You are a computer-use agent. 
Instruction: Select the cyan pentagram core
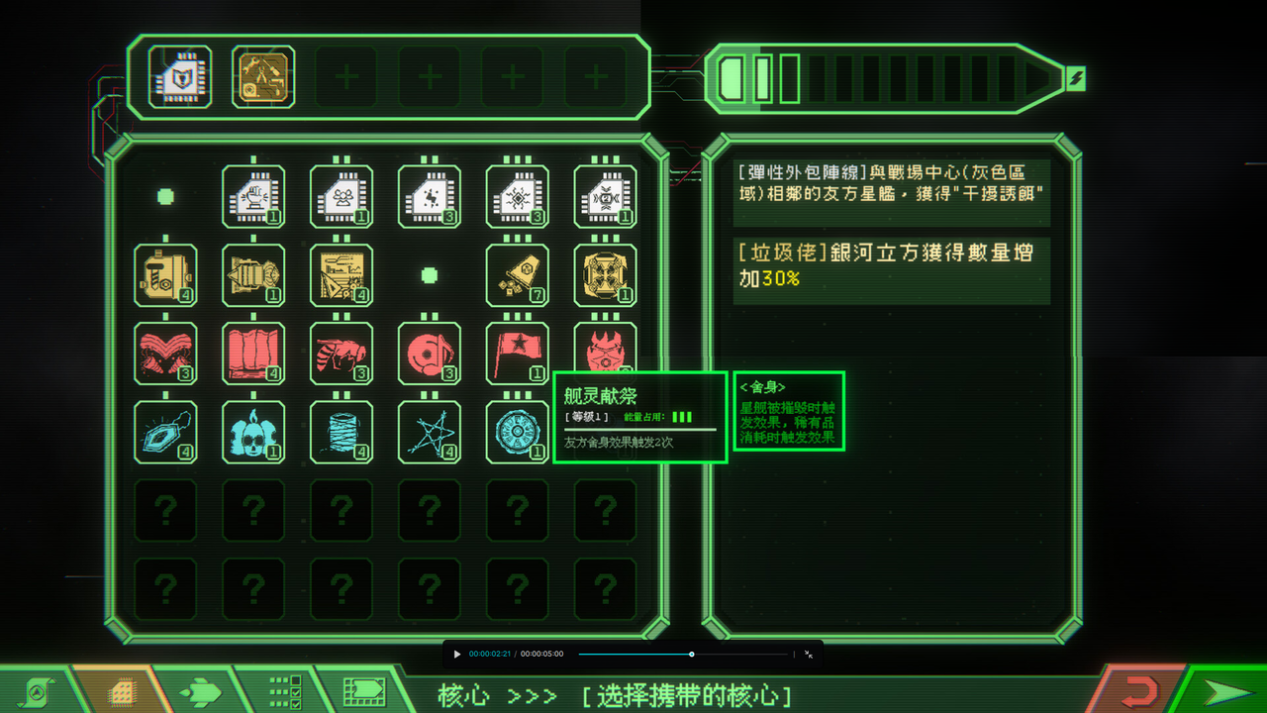(429, 432)
